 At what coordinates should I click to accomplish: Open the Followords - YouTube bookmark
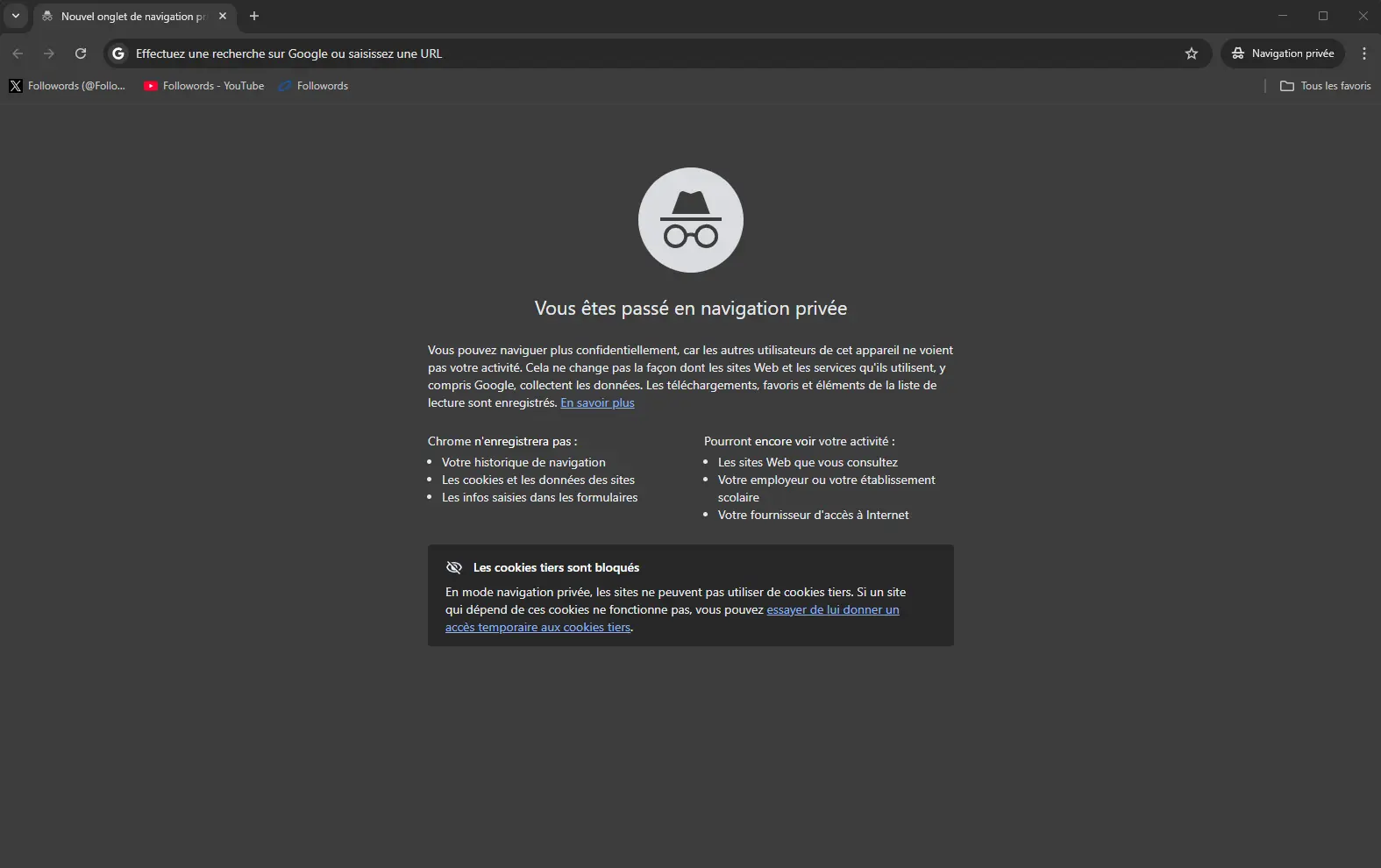pyautogui.click(x=204, y=86)
